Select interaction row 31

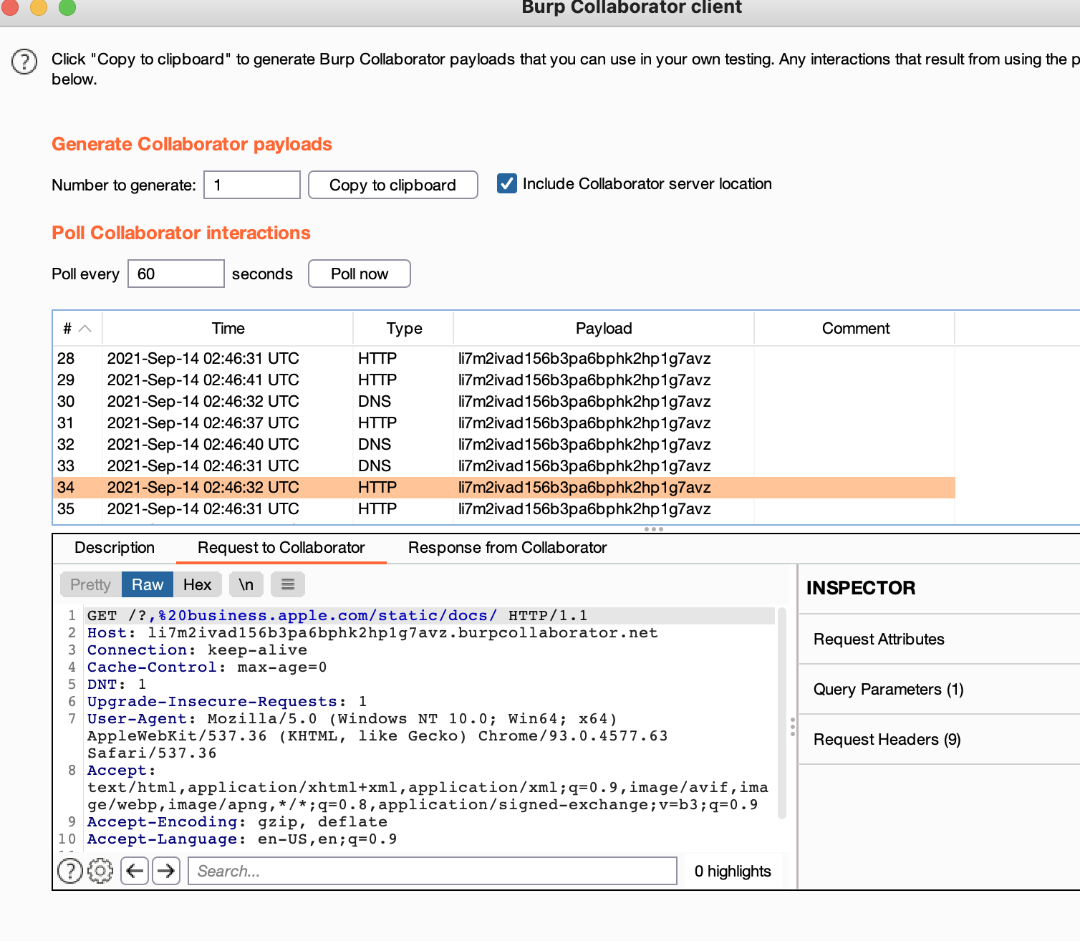pyautogui.click(x=504, y=423)
